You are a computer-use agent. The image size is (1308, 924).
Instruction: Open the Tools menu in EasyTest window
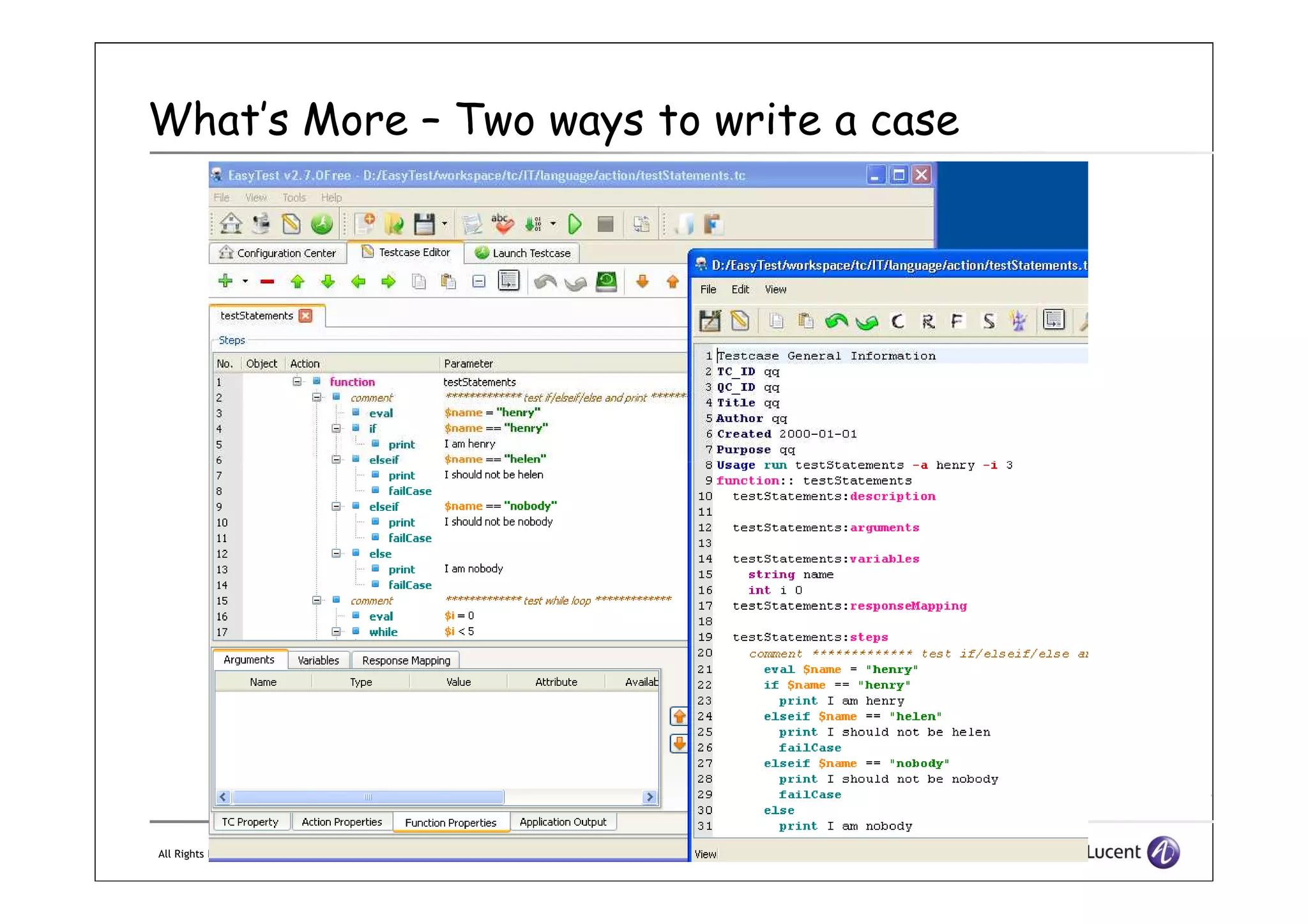(x=294, y=197)
